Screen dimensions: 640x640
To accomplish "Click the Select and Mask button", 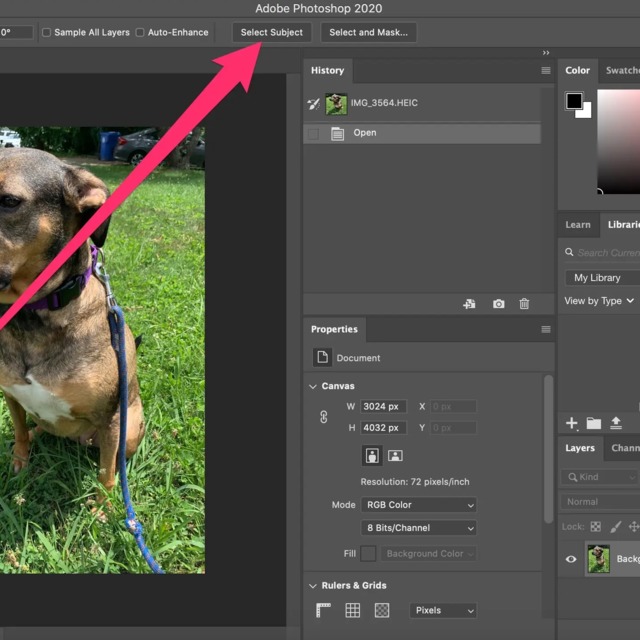I will (368, 33).
